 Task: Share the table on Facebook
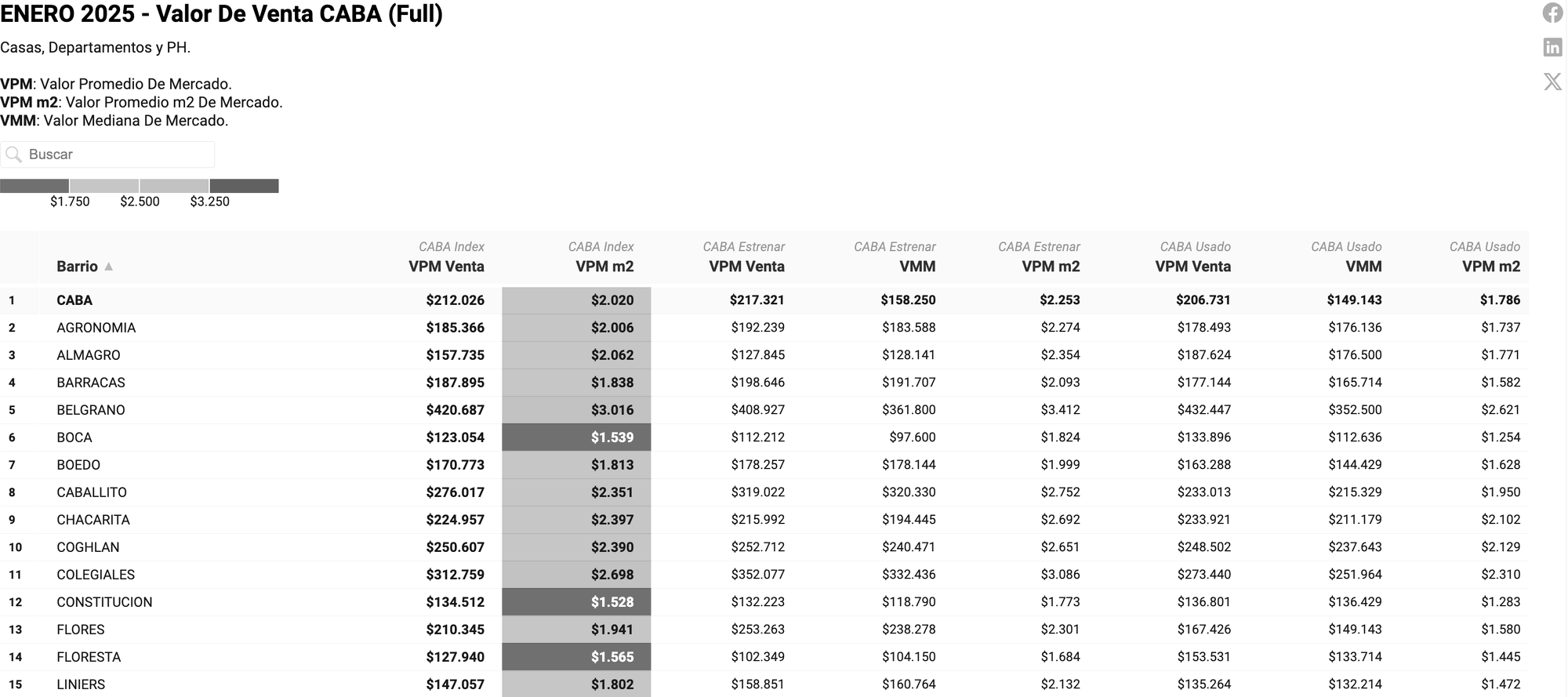(1552, 13)
